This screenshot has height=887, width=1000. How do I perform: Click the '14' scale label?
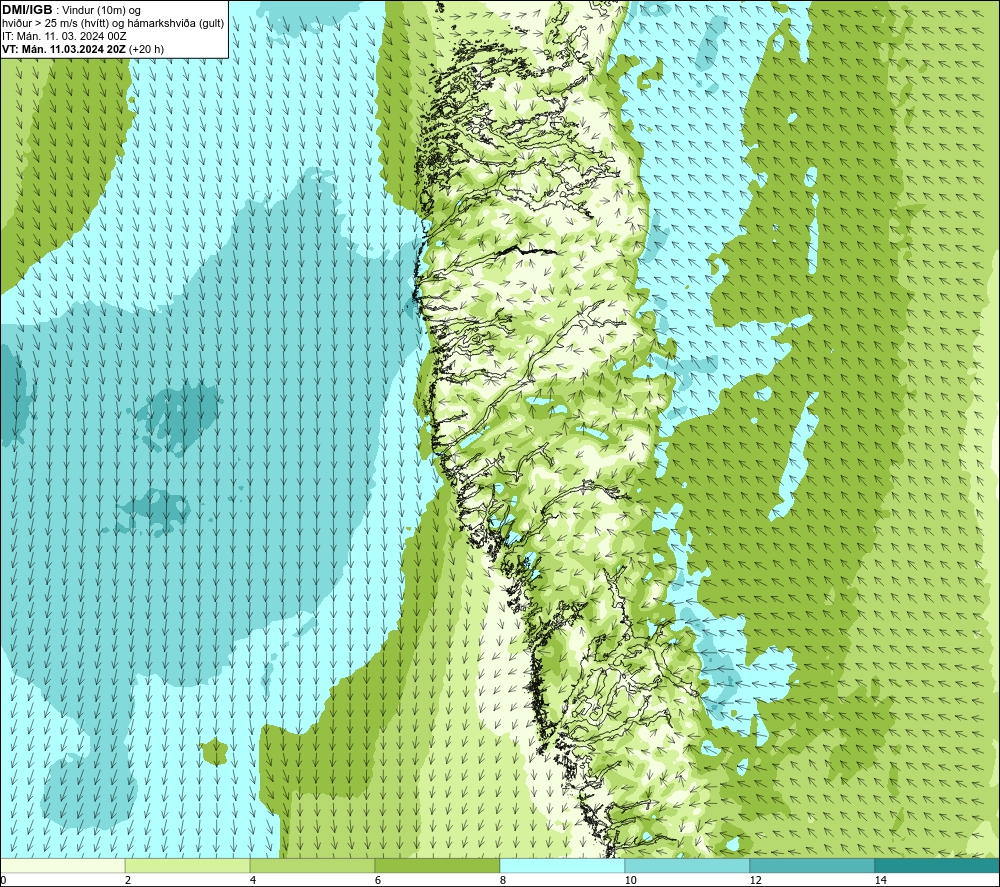click(880, 880)
